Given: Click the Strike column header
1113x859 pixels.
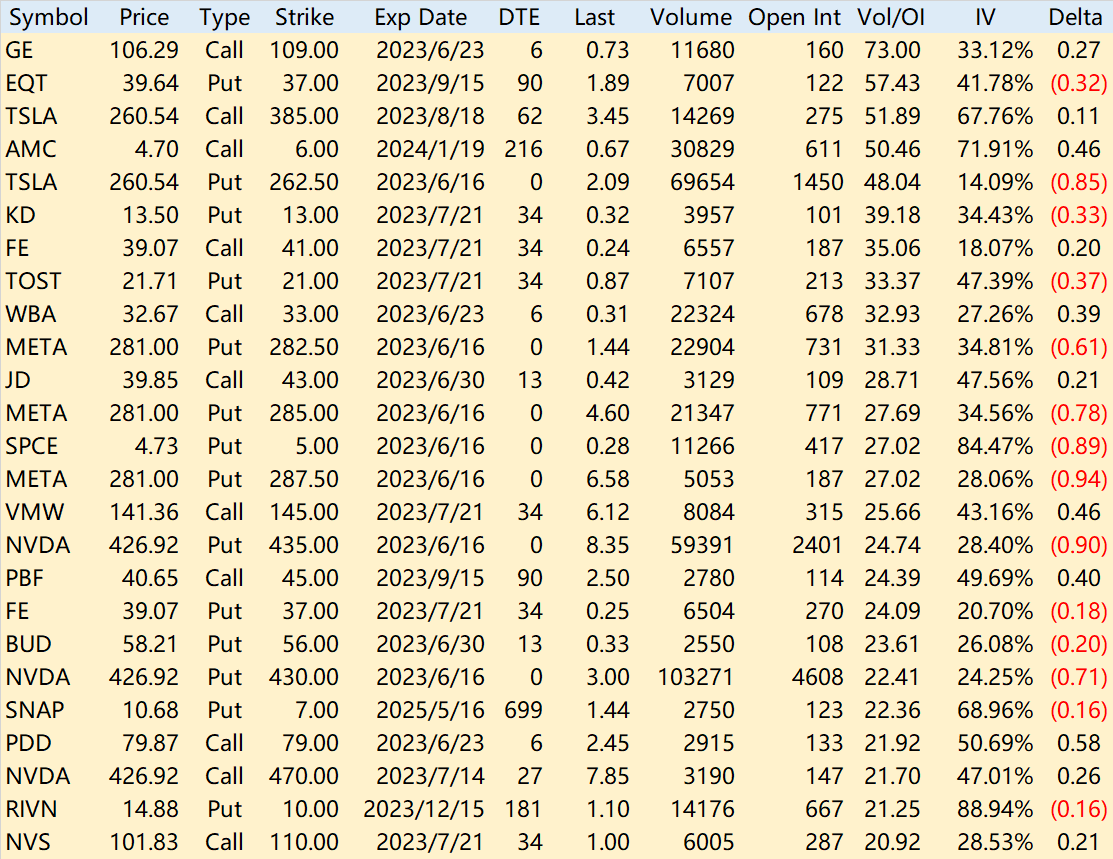Looking at the screenshot, I should 305,17.
